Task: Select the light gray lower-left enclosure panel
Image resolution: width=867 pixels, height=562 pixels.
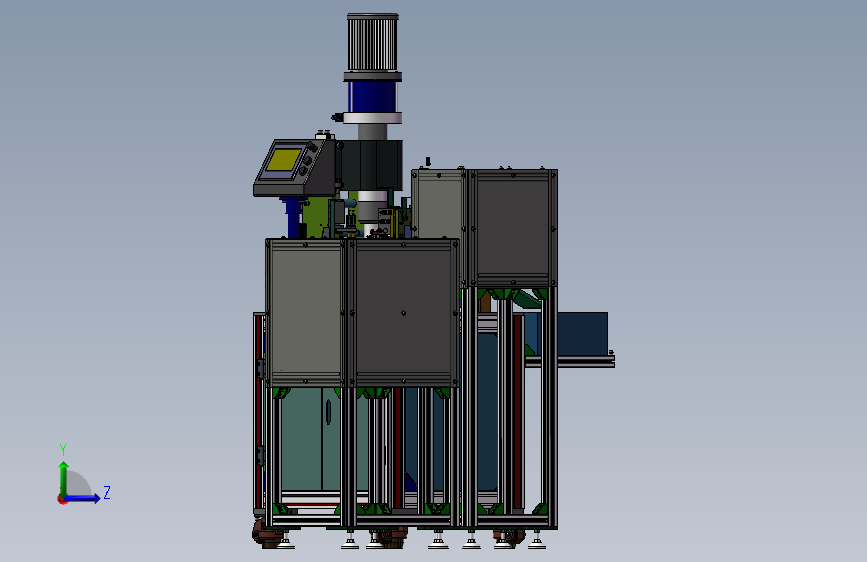Action: (306, 313)
